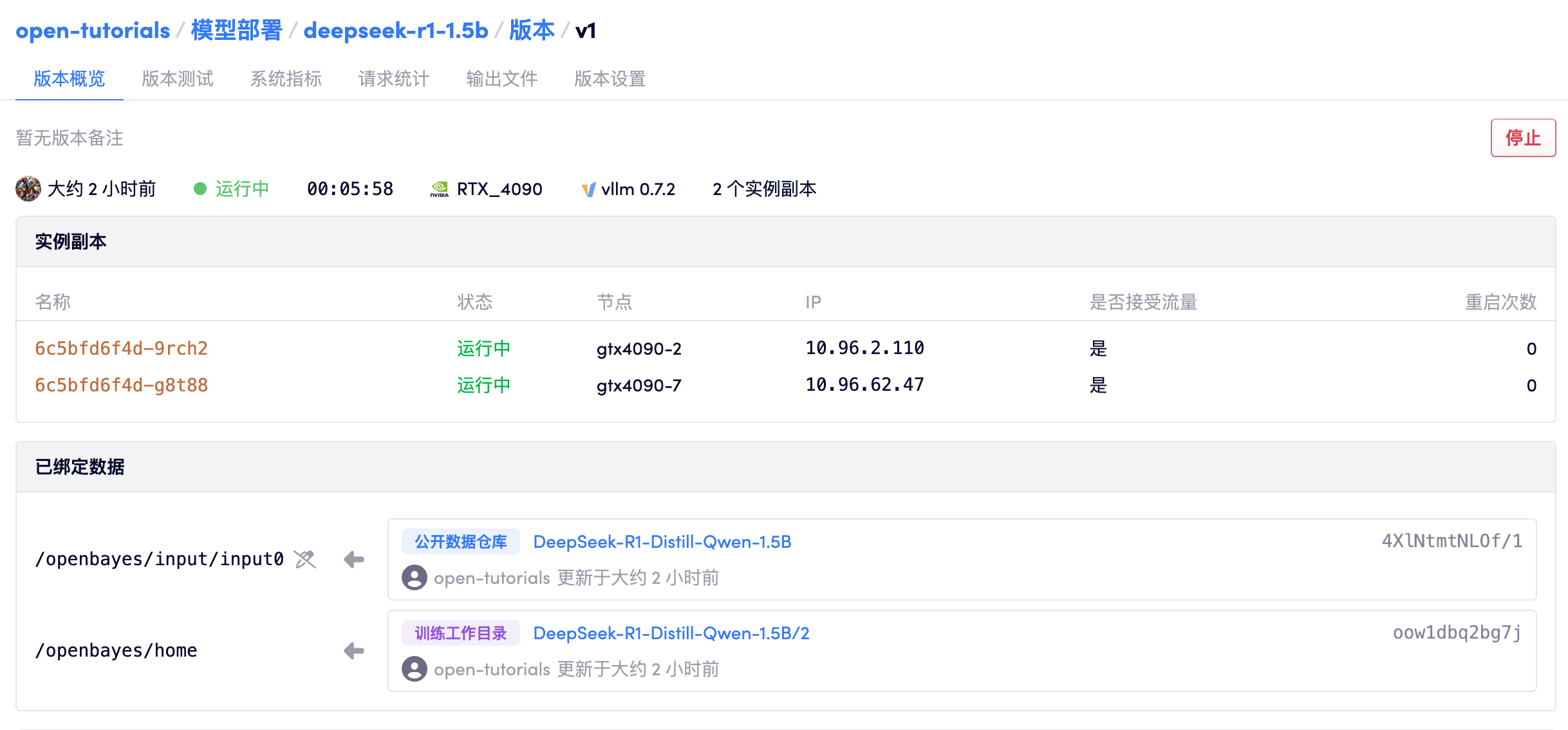This screenshot has width=1568, height=730.
Task: Open the 系统指标 tab
Action: 286,79
